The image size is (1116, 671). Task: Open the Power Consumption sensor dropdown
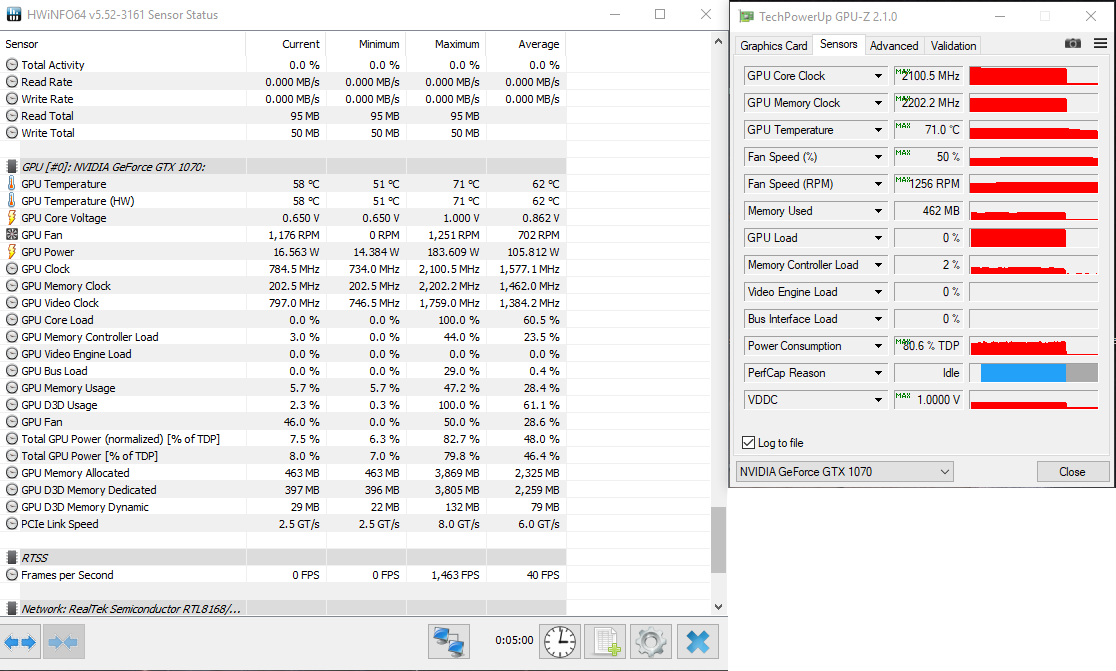tap(878, 347)
